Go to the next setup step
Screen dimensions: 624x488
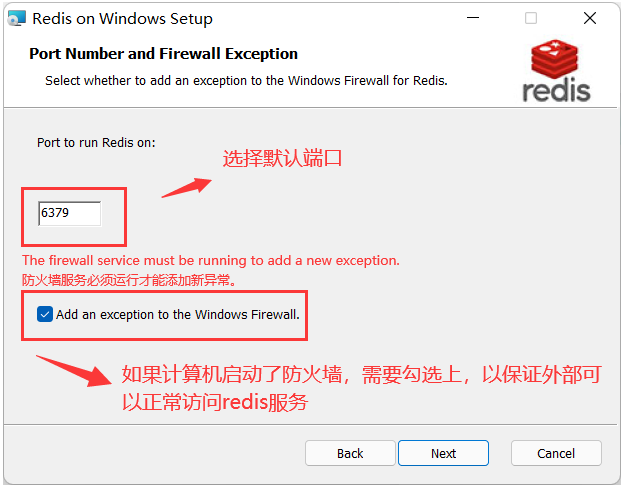(443, 453)
